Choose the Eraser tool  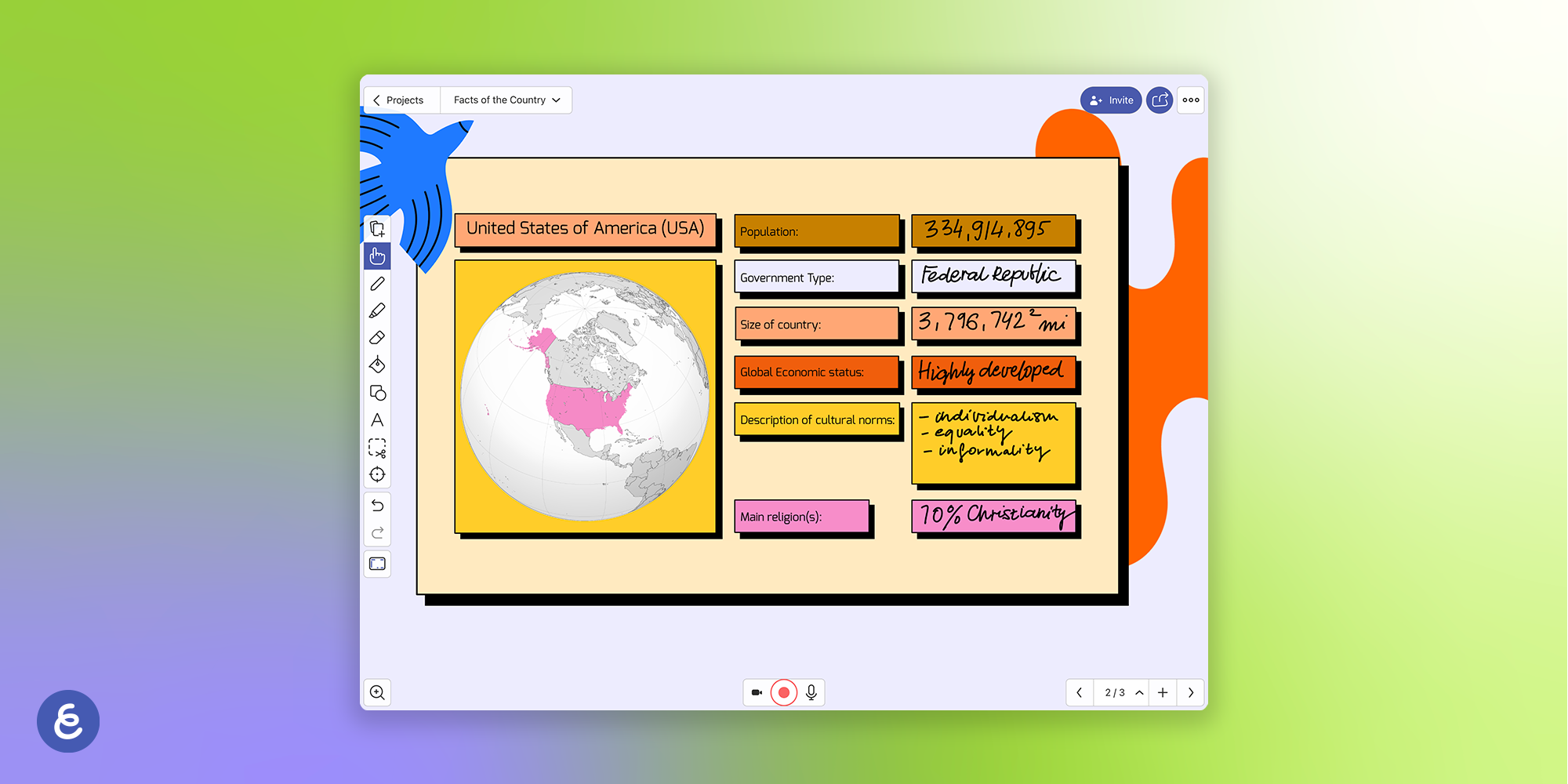click(377, 338)
